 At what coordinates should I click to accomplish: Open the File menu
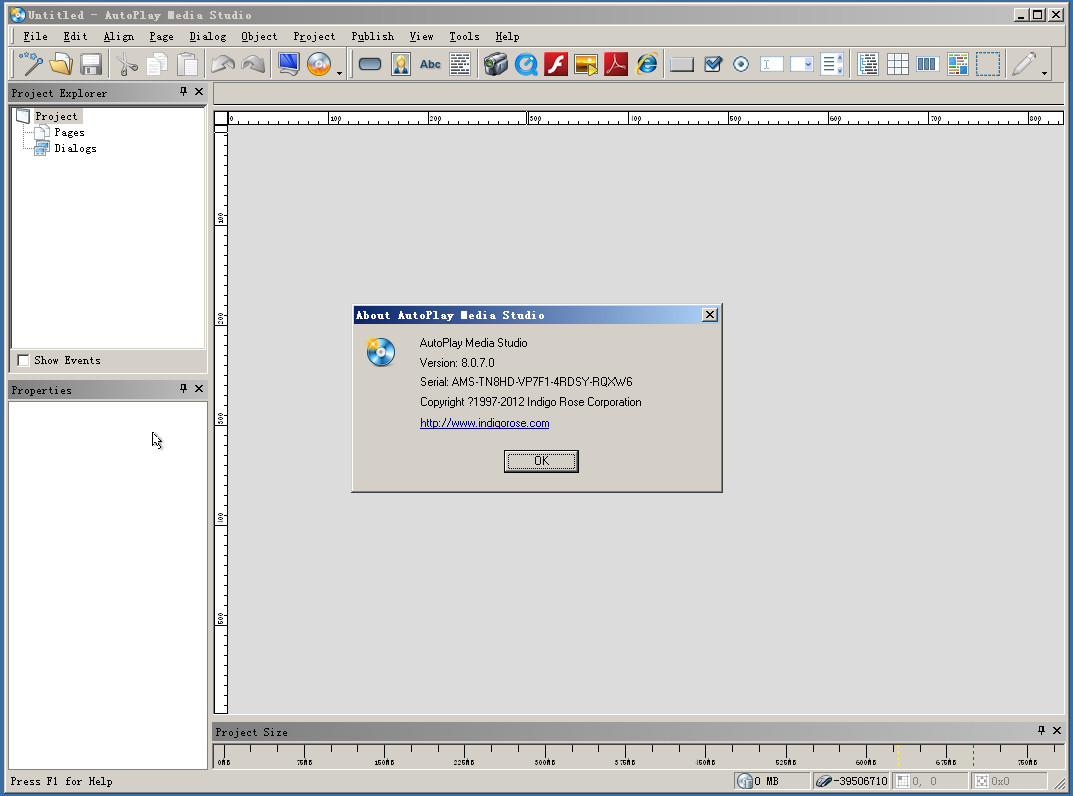click(x=36, y=36)
